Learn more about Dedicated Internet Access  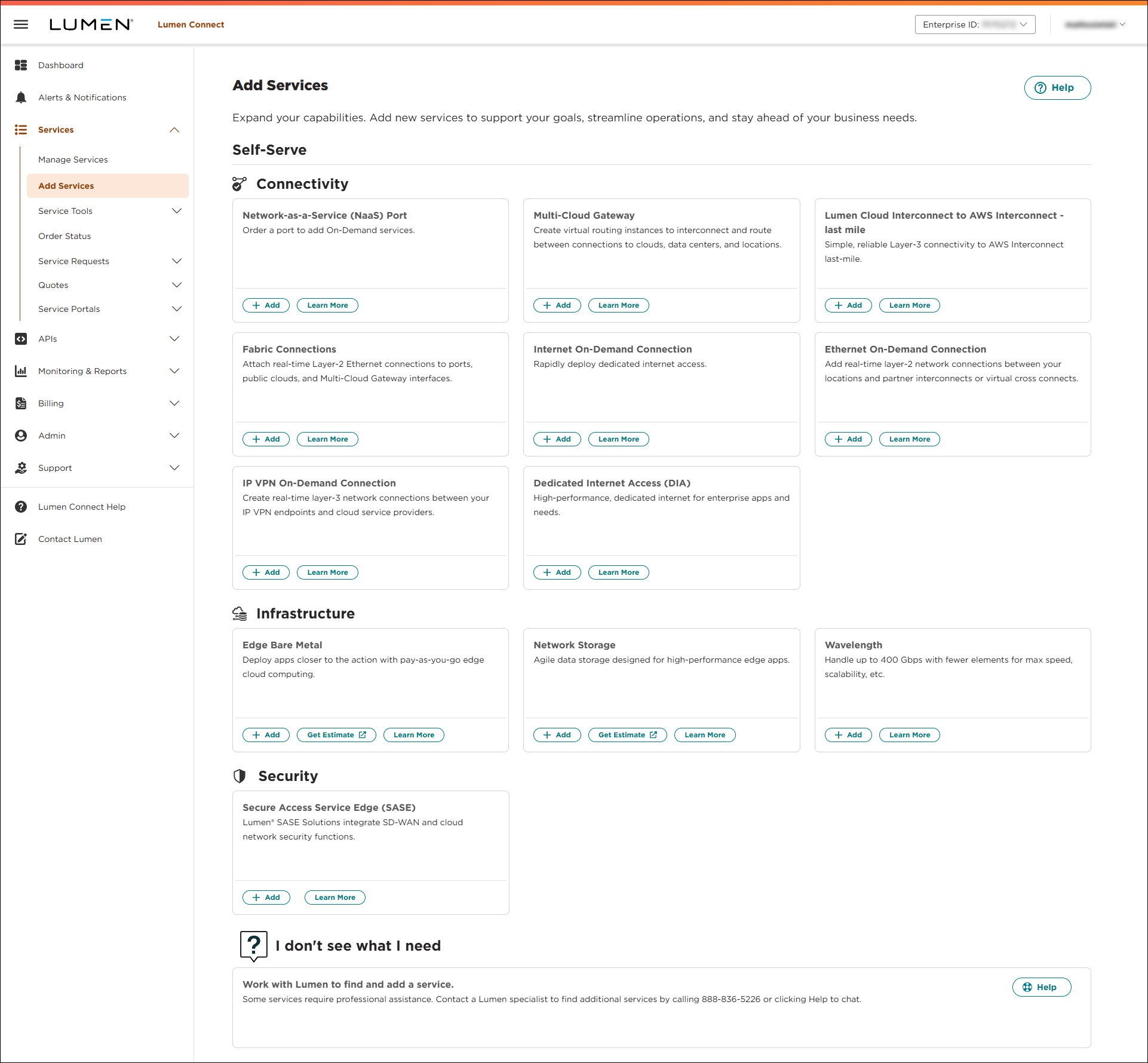point(619,572)
